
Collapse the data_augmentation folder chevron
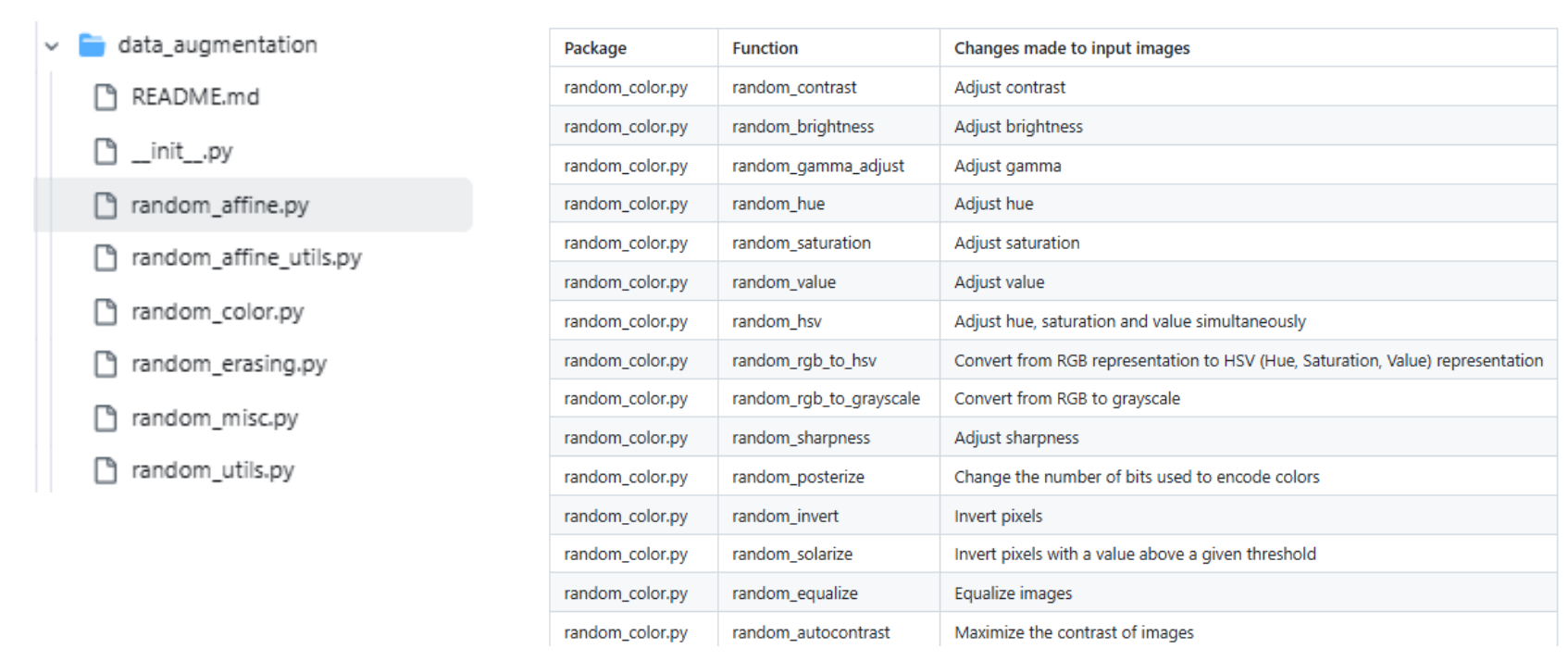[52, 45]
